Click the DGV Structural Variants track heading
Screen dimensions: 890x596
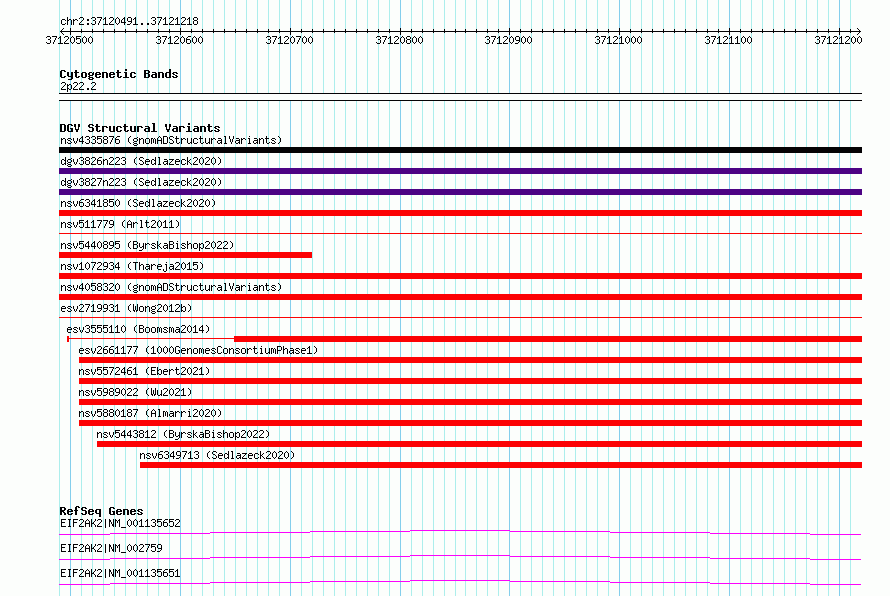(x=140, y=128)
